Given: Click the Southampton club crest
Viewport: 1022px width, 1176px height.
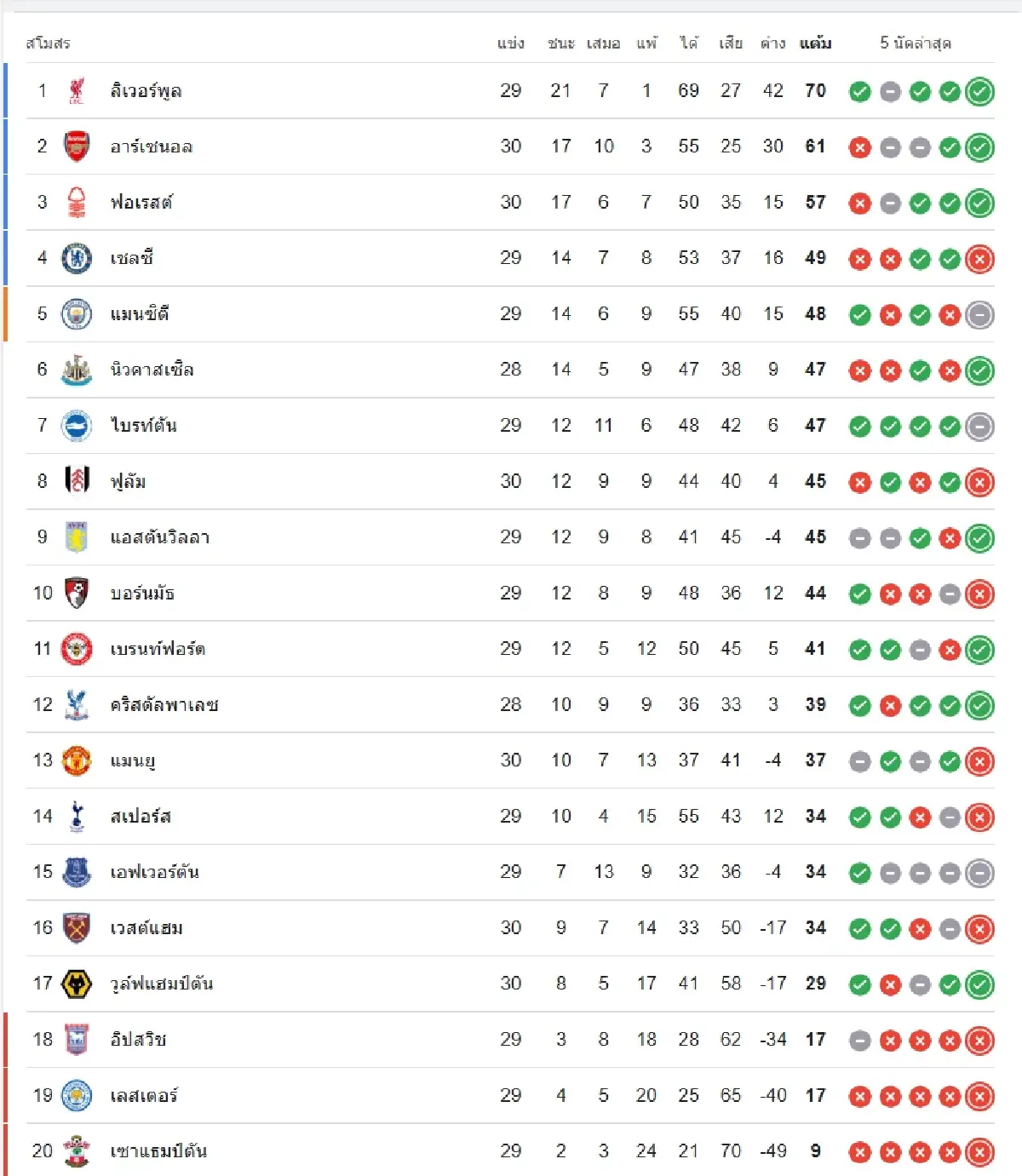Looking at the screenshot, I should tap(77, 1151).
